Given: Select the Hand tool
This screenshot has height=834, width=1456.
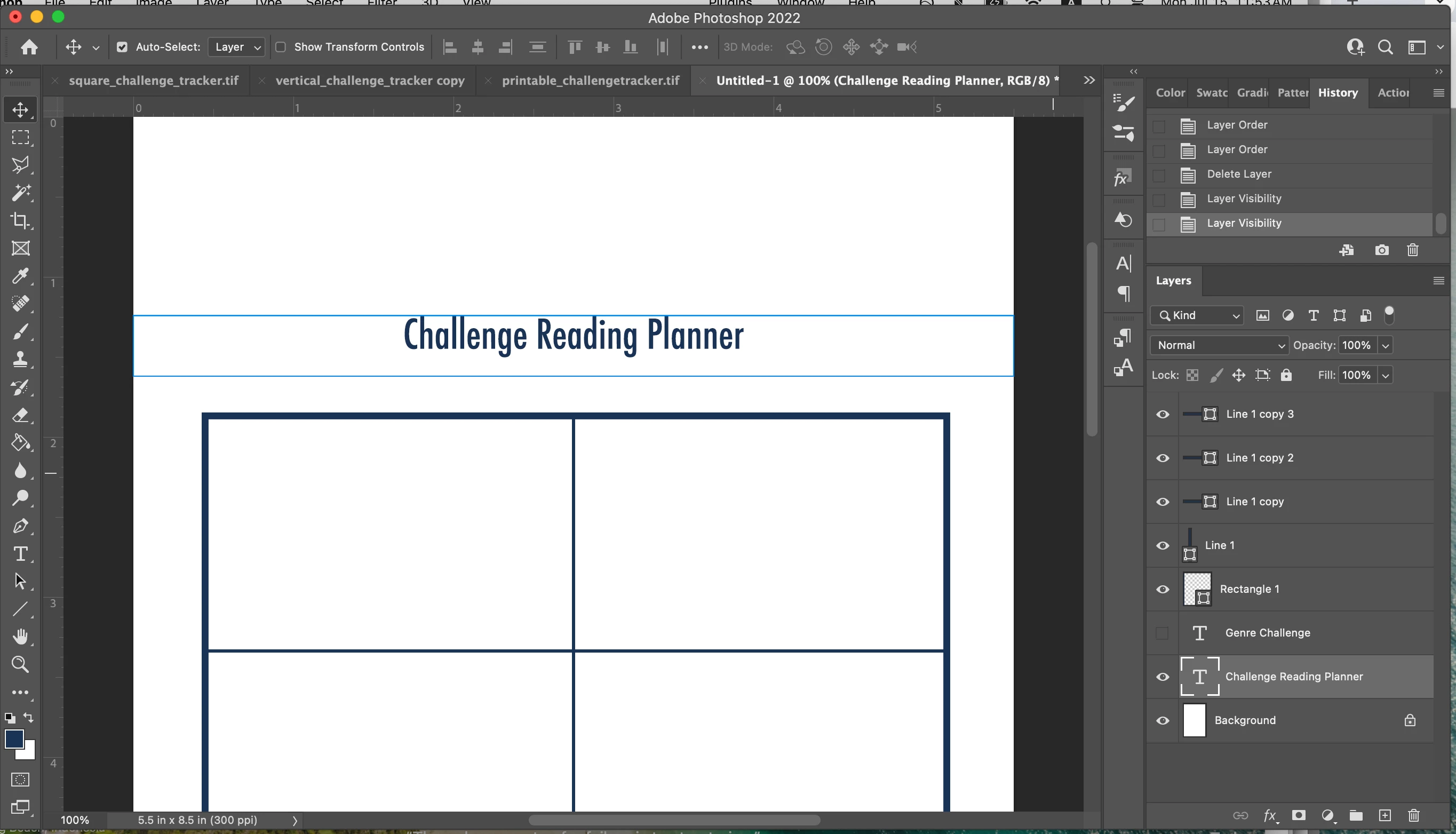Looking at the screenshot, I should point(21,637).
